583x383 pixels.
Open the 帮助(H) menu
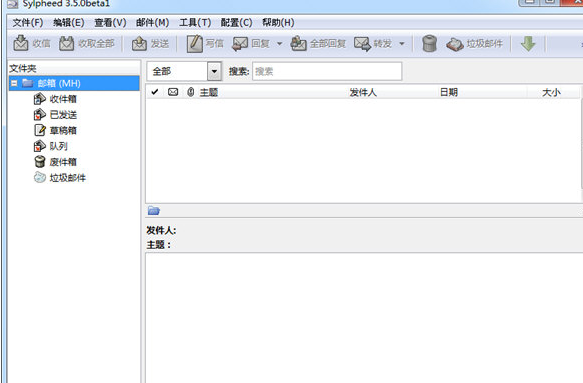(278, 23)
